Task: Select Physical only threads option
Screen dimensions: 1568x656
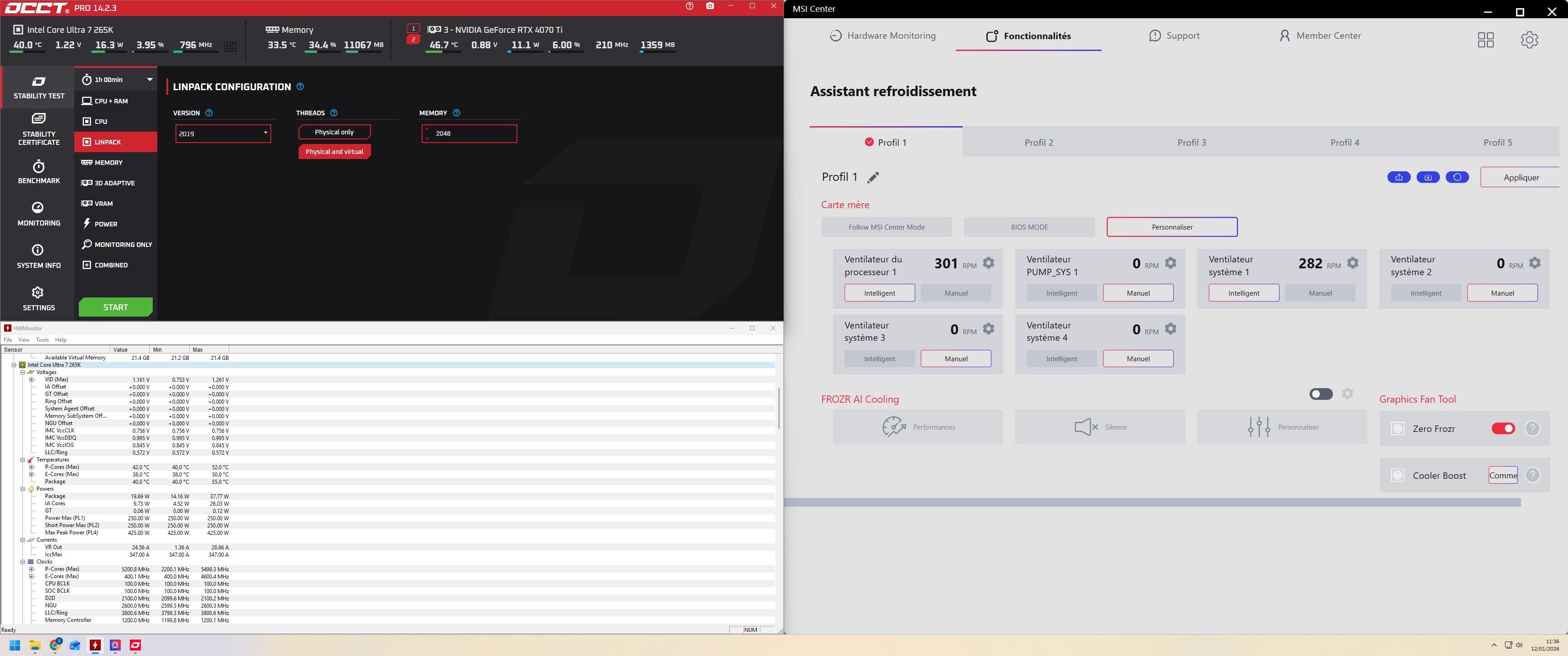Action: (334, 132)
